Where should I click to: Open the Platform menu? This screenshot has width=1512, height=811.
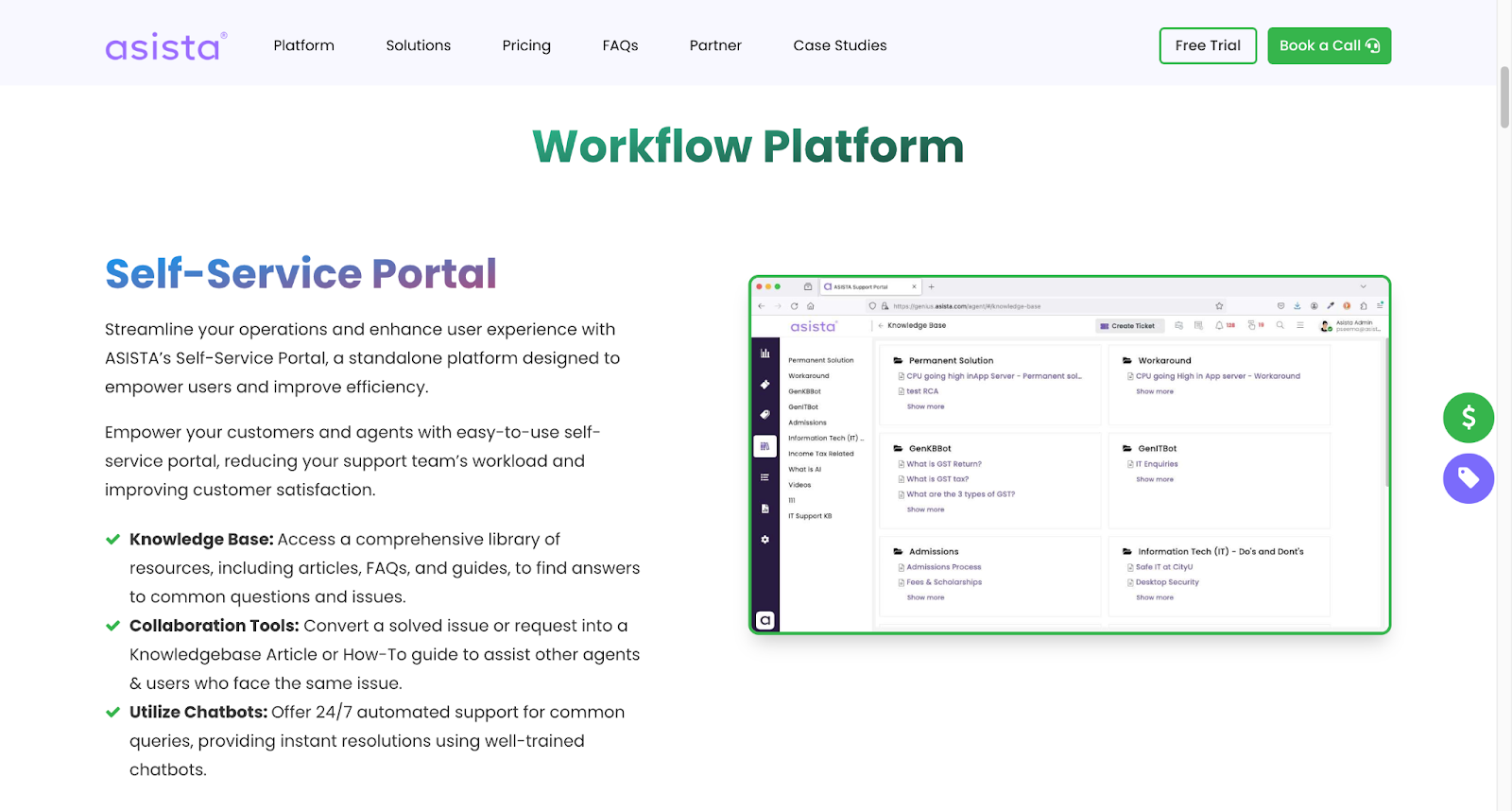(x=304, y=45)
